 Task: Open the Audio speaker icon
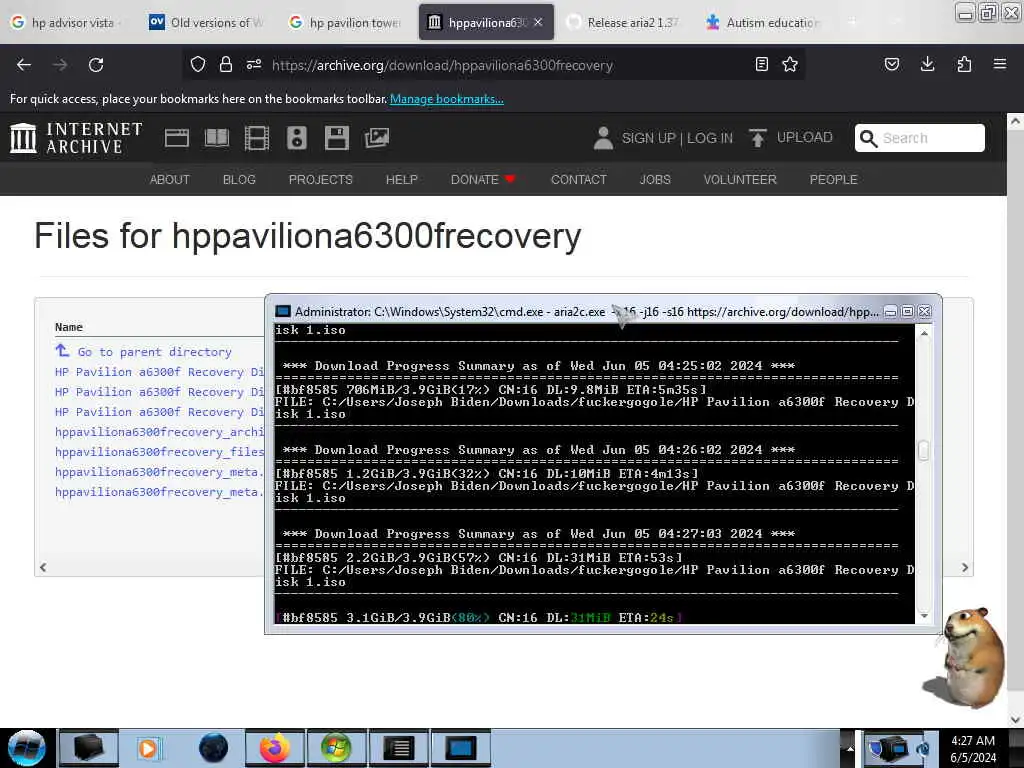pyautogui.click(x=296, y=138)
